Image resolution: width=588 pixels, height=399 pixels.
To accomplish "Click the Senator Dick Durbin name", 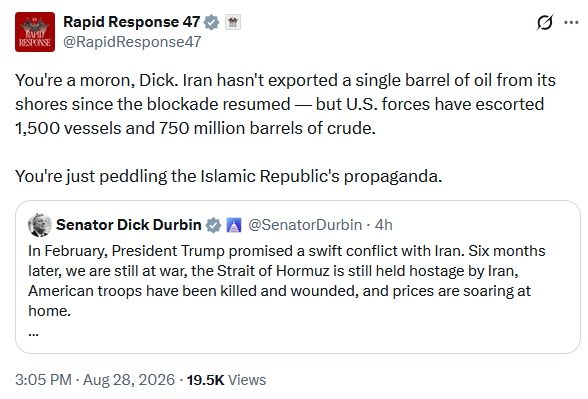I will 129,225.
